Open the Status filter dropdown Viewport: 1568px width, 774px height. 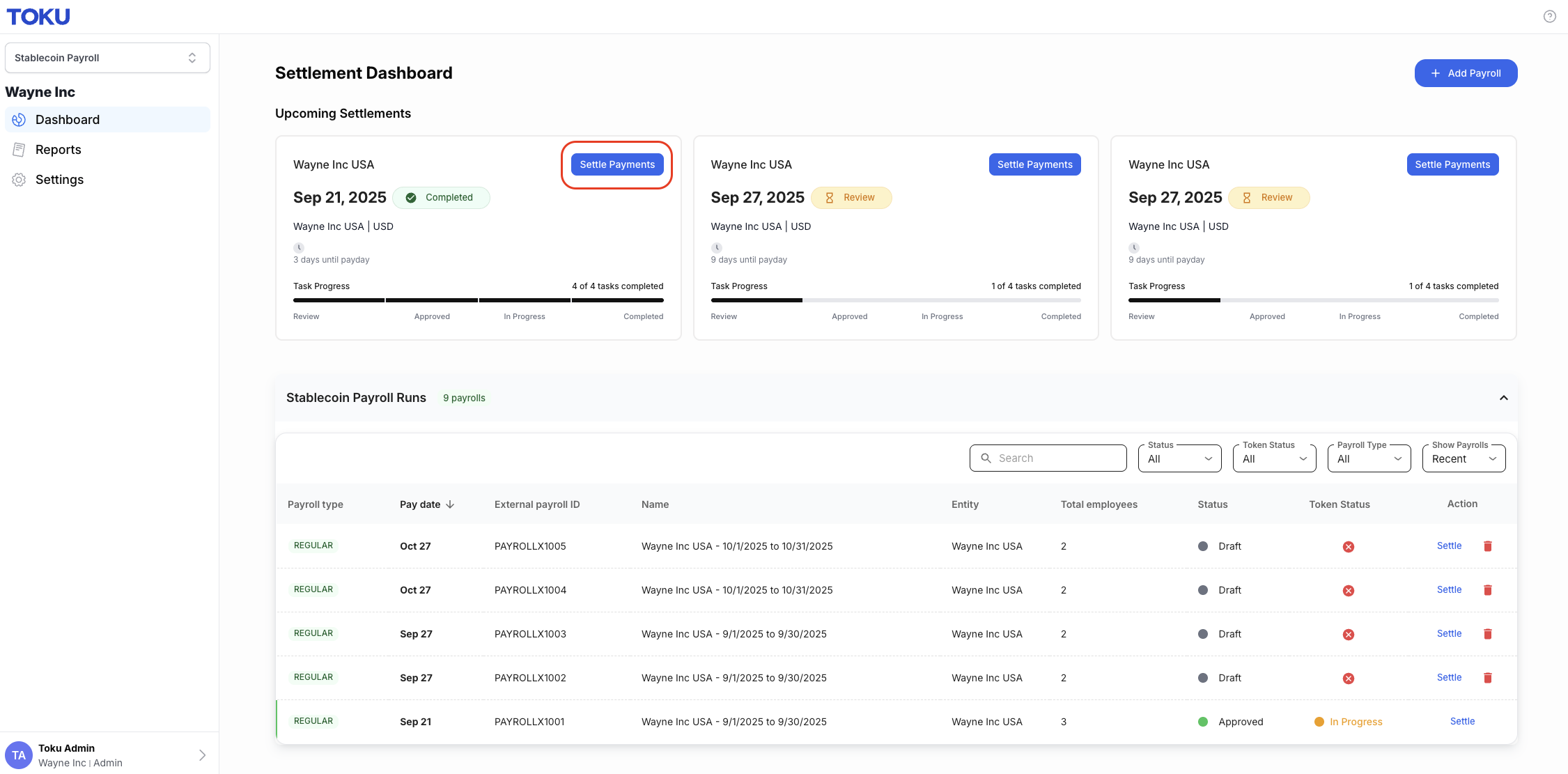point(1180,458)
